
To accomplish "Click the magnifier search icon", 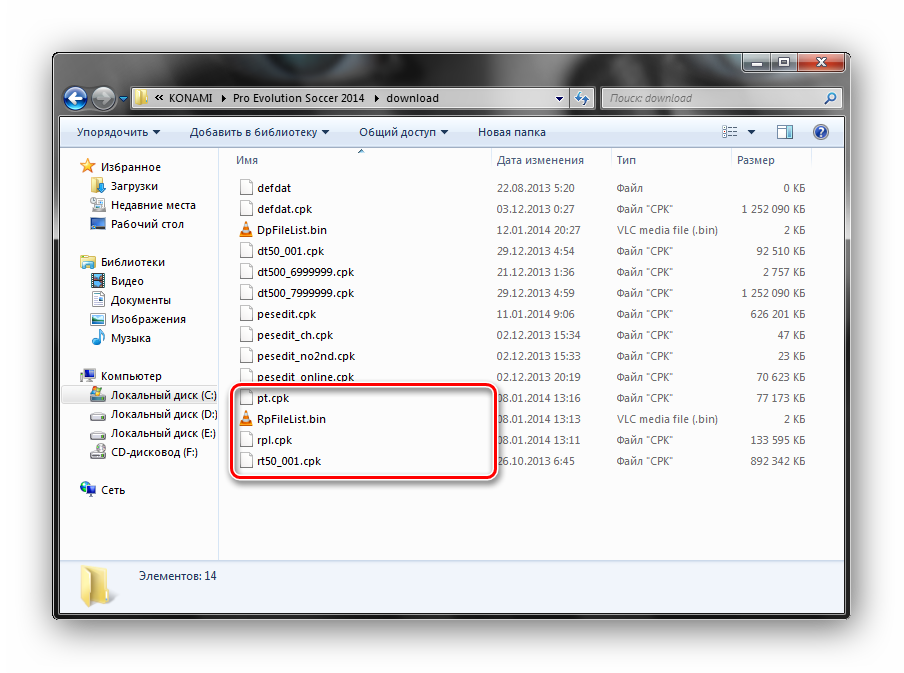I will pyautogui.click(x=830, y=98).
